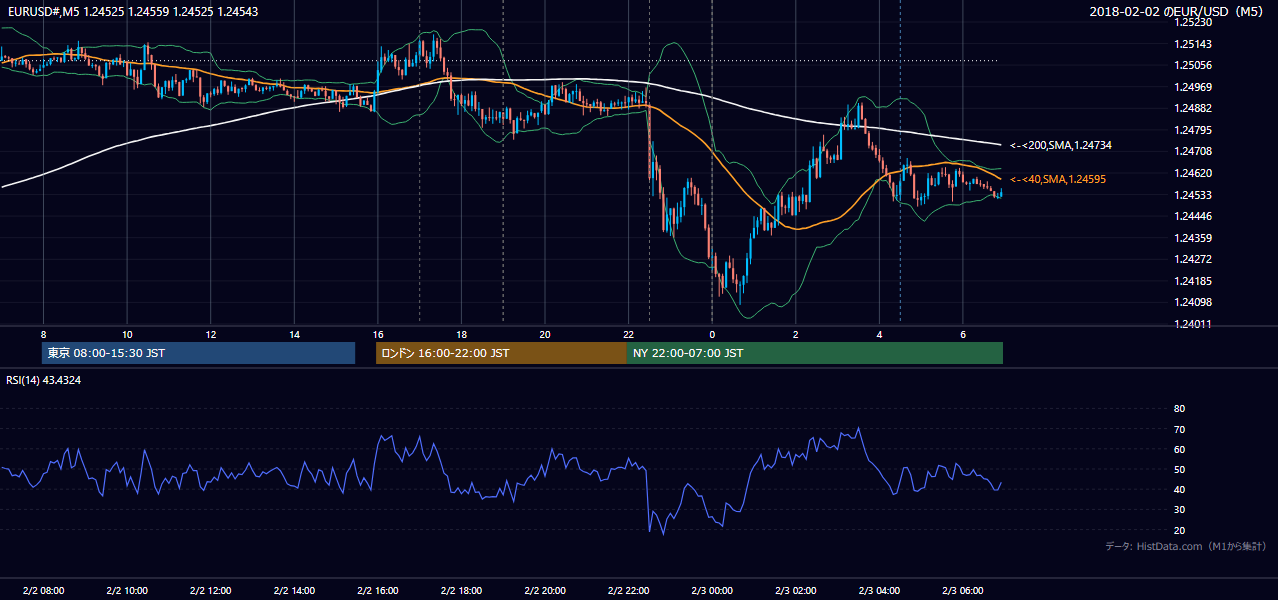Select the 200 SMA label reading 1.24734

(x=1061, y=146)
